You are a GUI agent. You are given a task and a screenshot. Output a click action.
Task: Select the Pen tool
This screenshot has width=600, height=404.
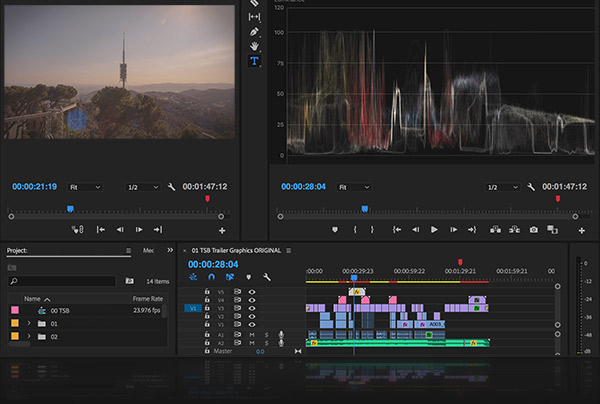click(x=254, y=31)
